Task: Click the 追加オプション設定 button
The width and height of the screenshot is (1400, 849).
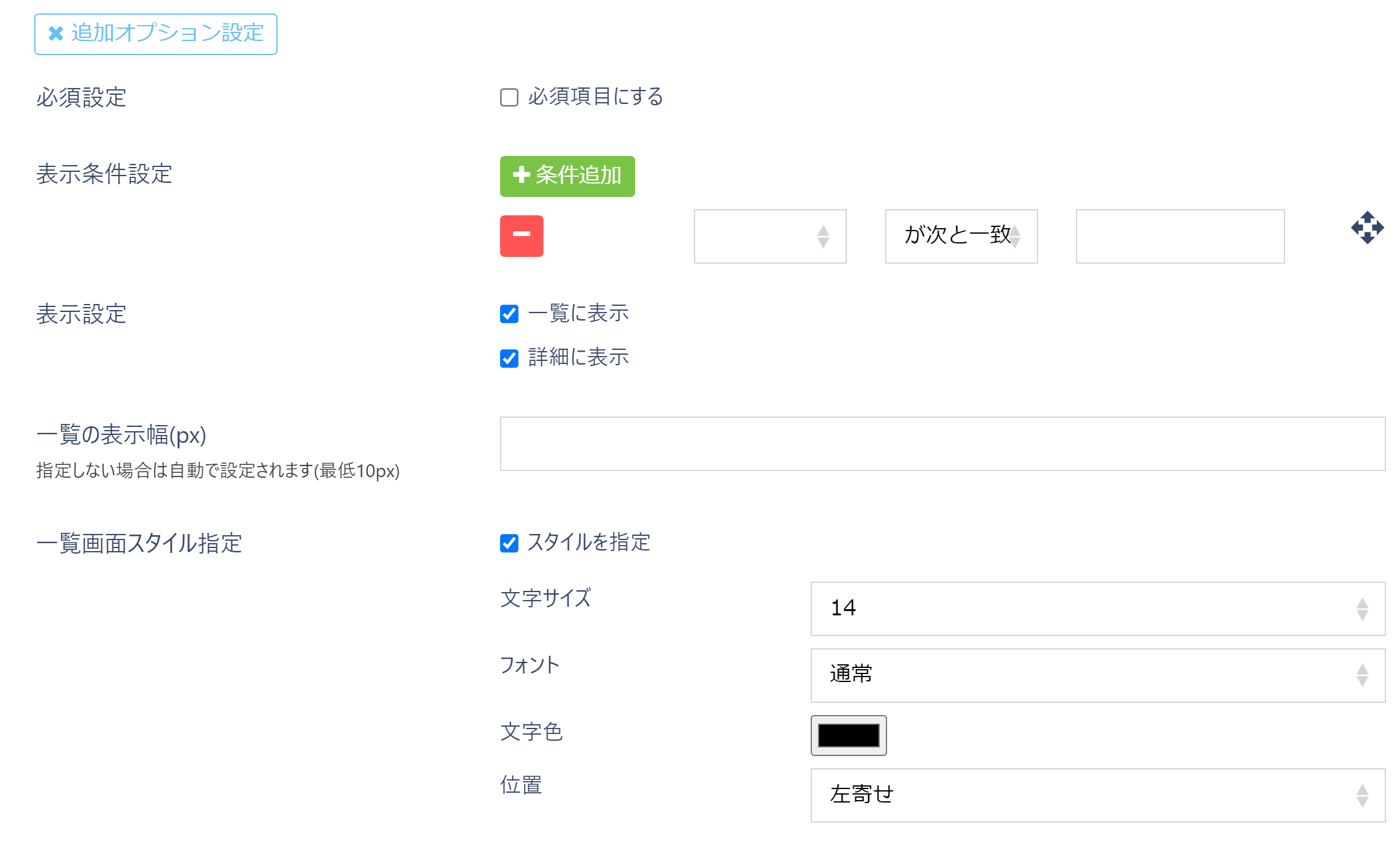Action: (x=156, y=34)
